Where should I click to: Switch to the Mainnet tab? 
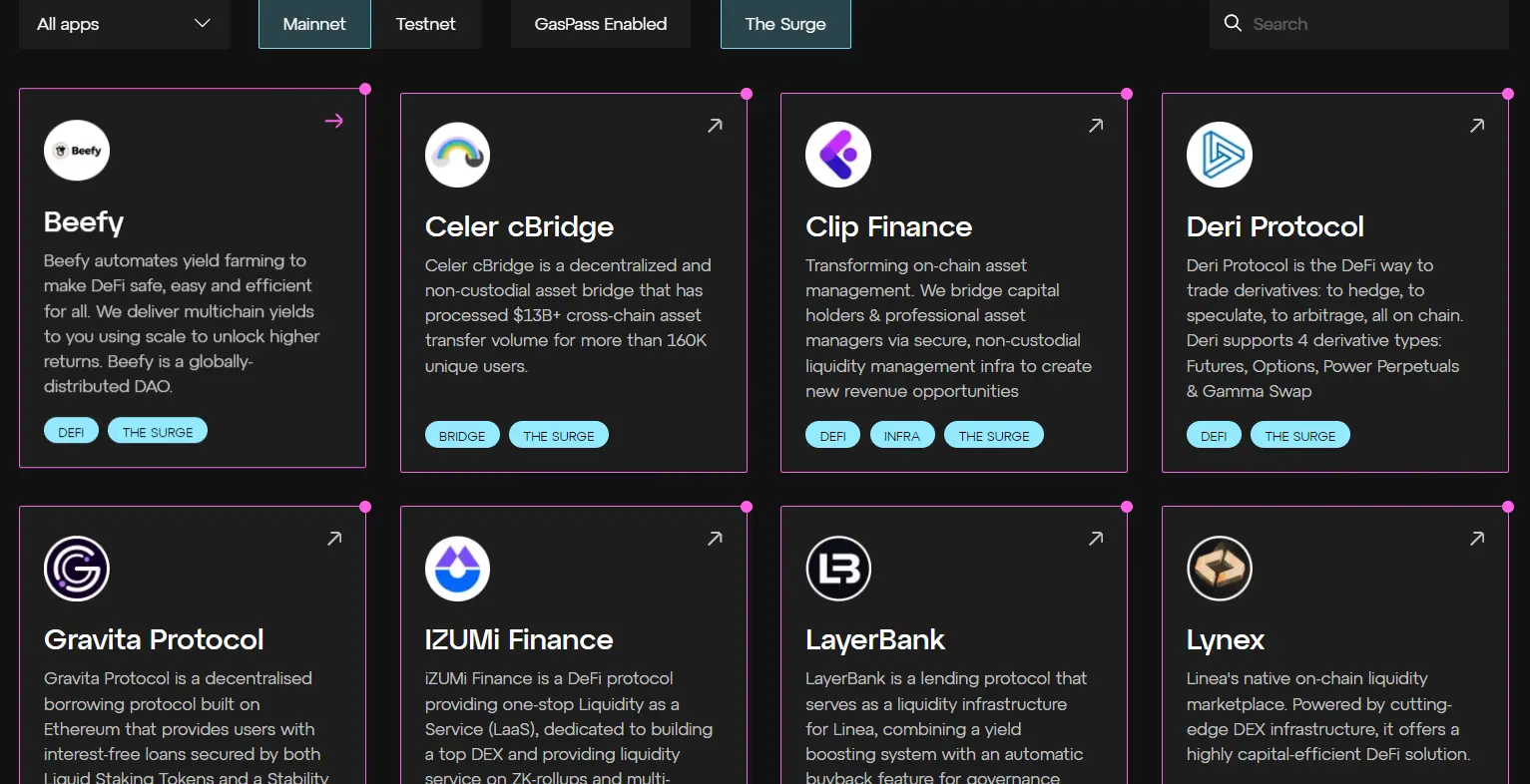pos(314,24)
